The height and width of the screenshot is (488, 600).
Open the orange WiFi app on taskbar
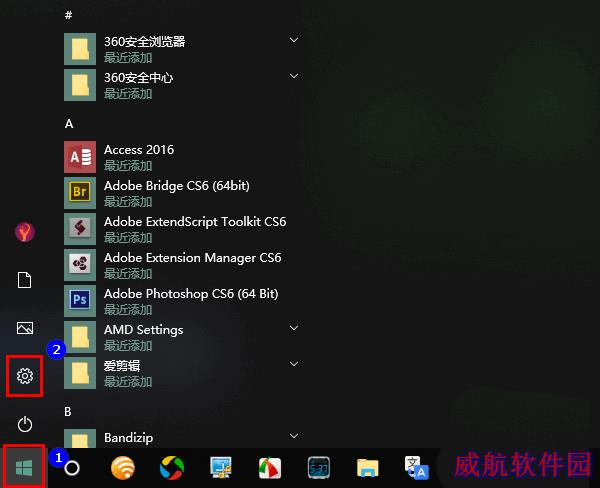[122, 468]
